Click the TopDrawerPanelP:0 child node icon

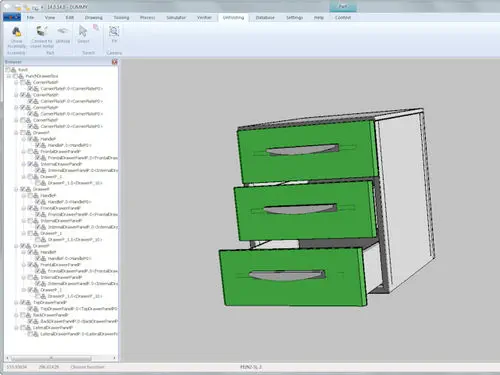tap(36, 309)
